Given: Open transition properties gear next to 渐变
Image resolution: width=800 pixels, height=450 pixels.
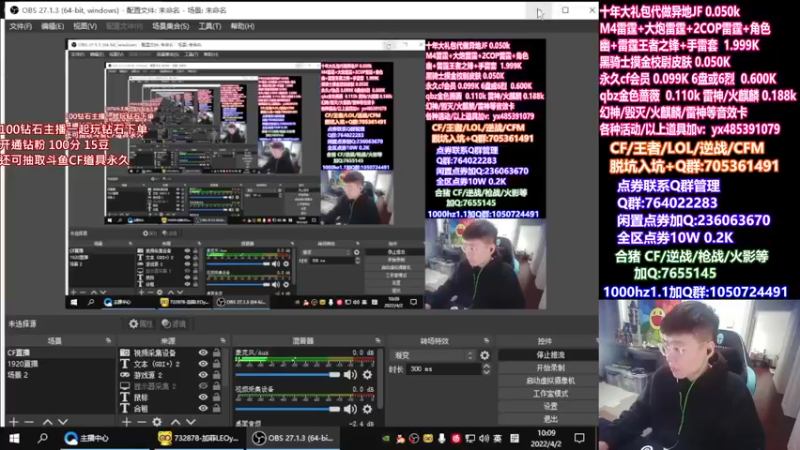Looking at the screenshot, I should (485, 355).
